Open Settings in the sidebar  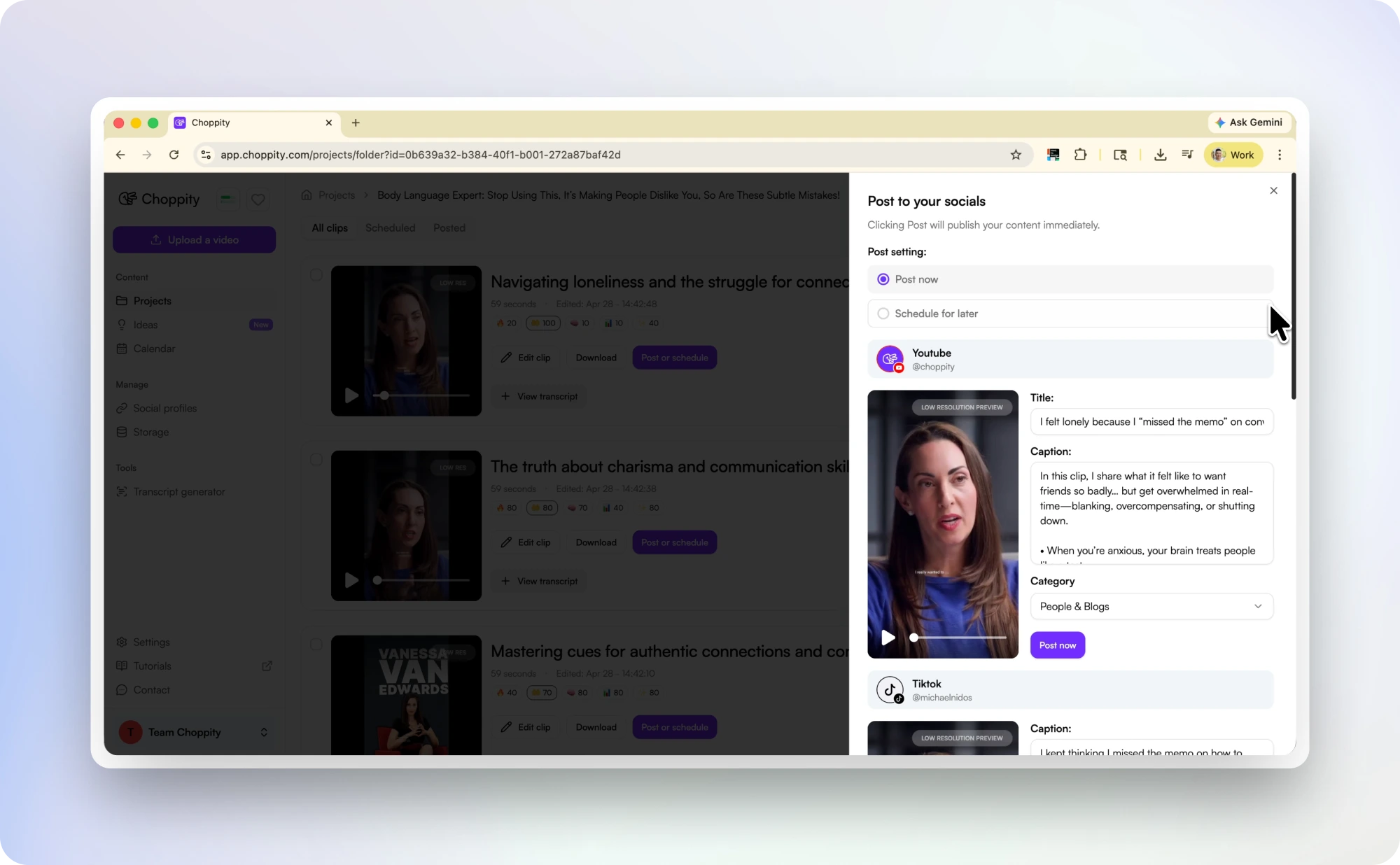click(194, 642)
